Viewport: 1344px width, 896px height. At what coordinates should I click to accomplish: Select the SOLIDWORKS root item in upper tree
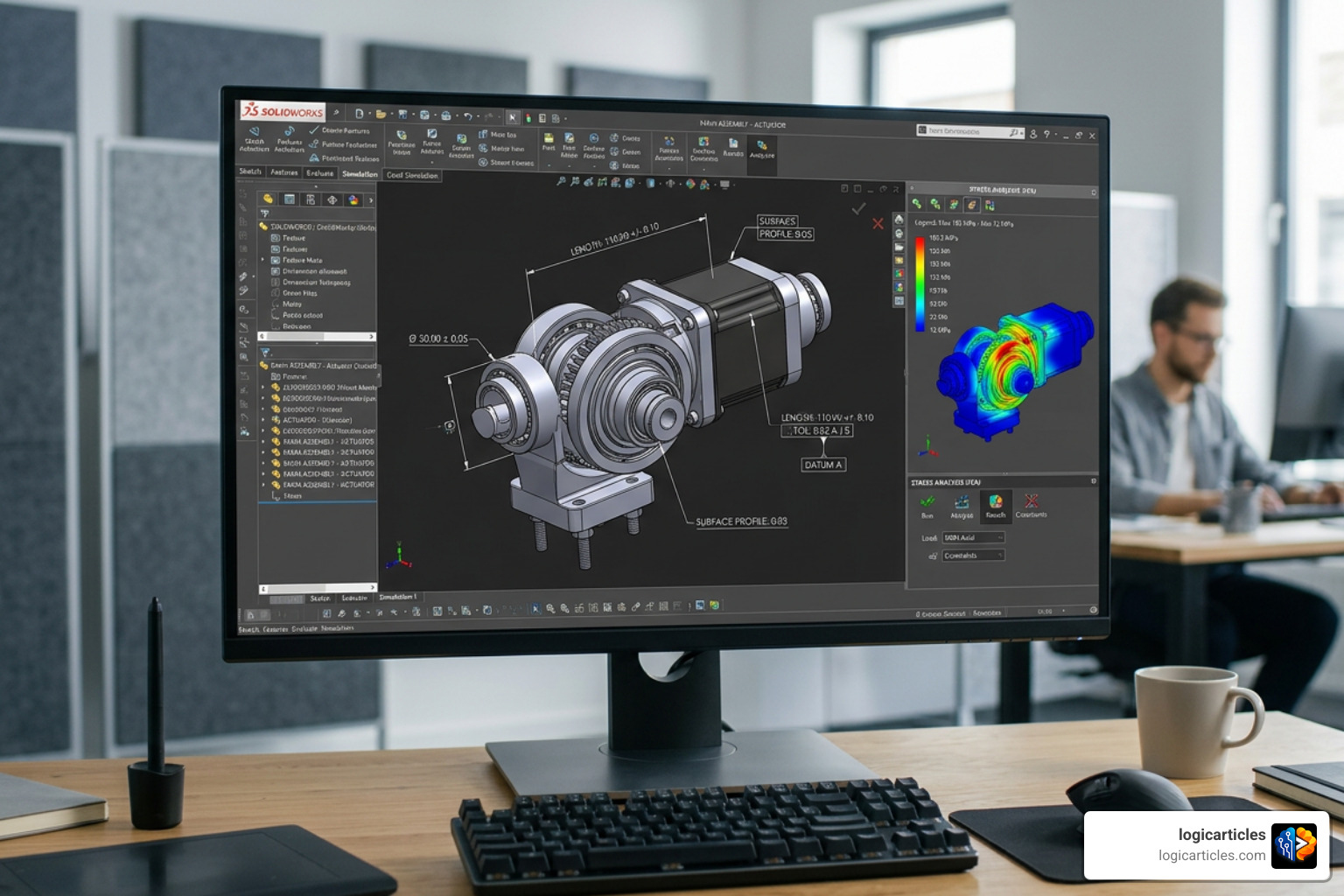point(317,227)
